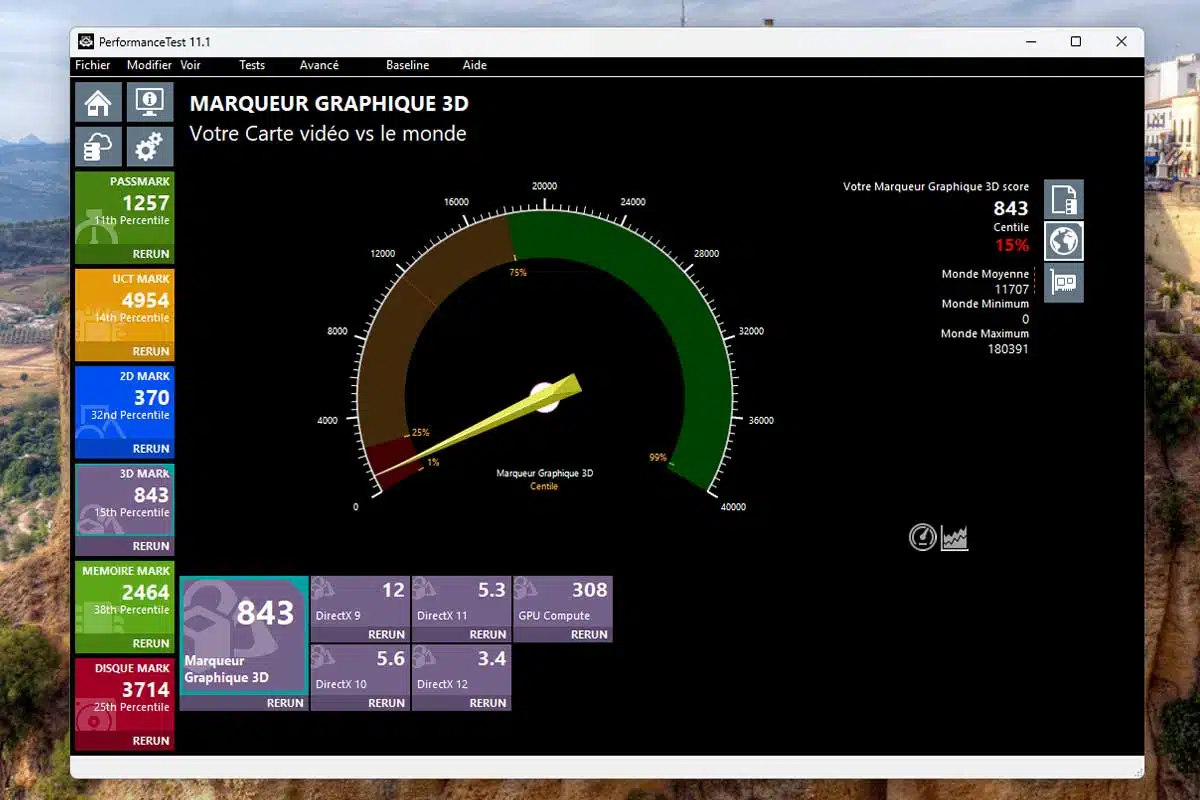Screen dimensions: 1200x800
Task: Rerun the DirectX 10 test
Action: (x=386, y=703)
